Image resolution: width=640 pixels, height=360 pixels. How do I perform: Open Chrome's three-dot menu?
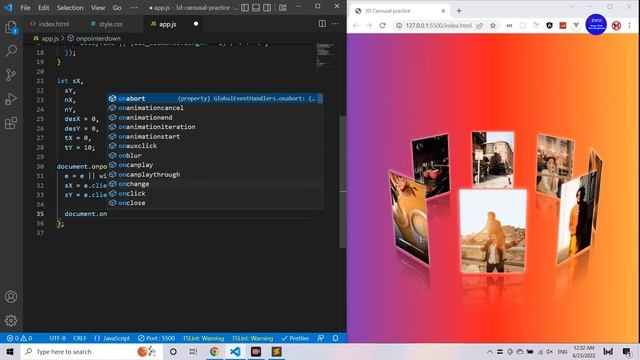(x=630, y=25)
